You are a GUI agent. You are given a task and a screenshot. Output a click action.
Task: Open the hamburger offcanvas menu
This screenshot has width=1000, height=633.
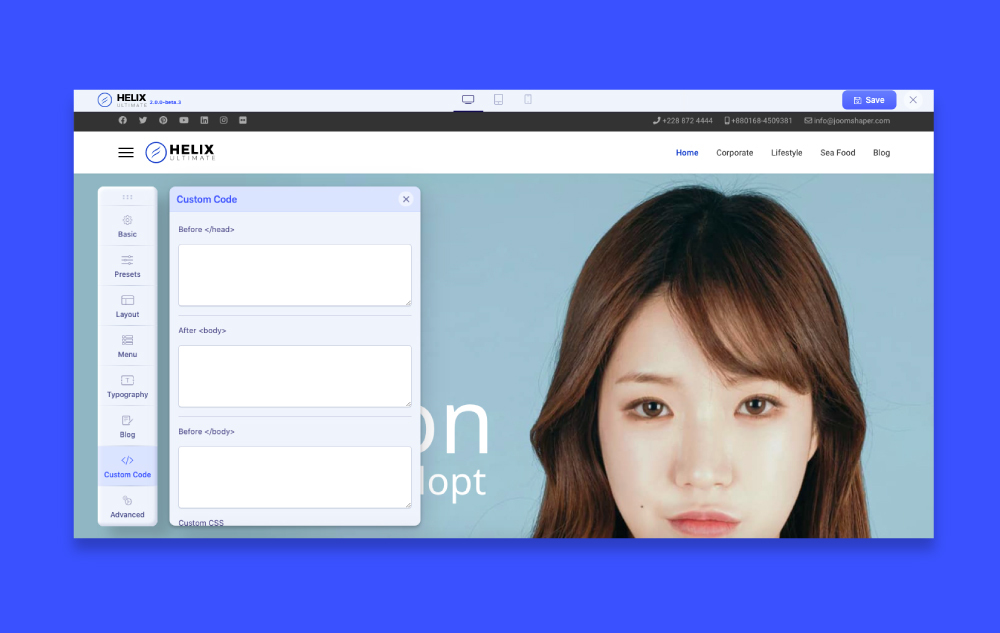[x=126, y=152]
